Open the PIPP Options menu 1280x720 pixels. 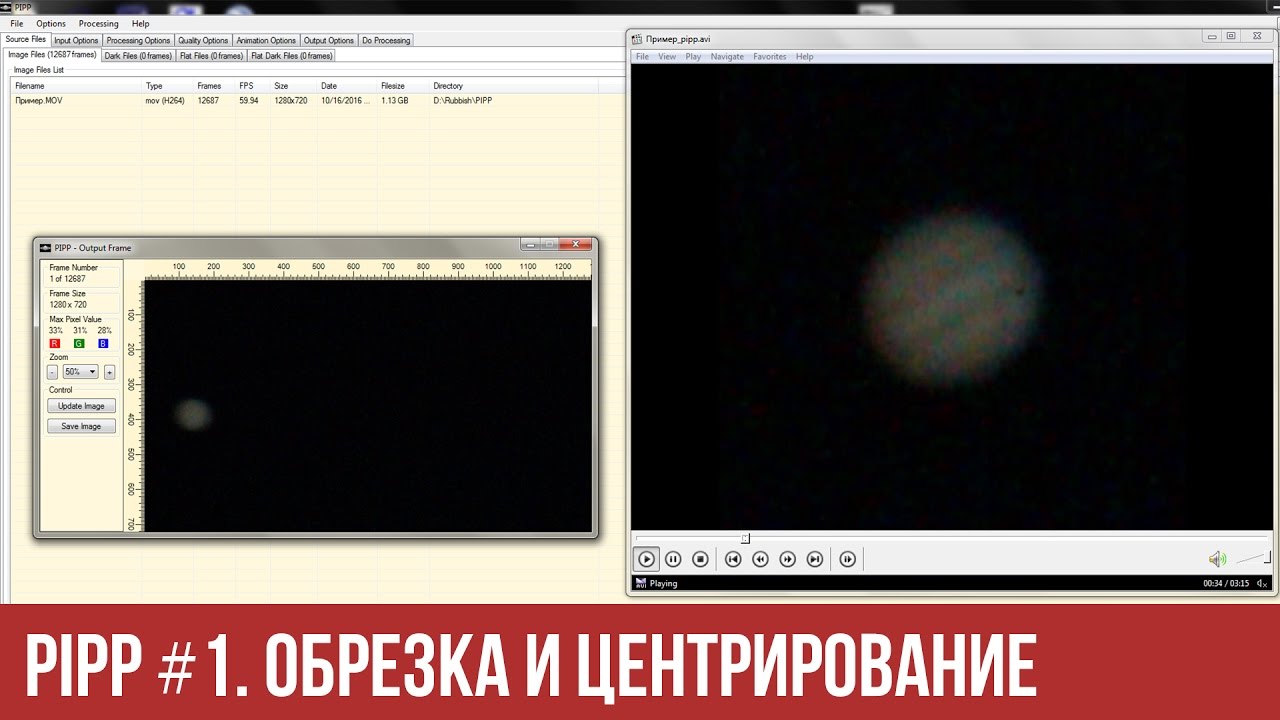click(51, 23)
